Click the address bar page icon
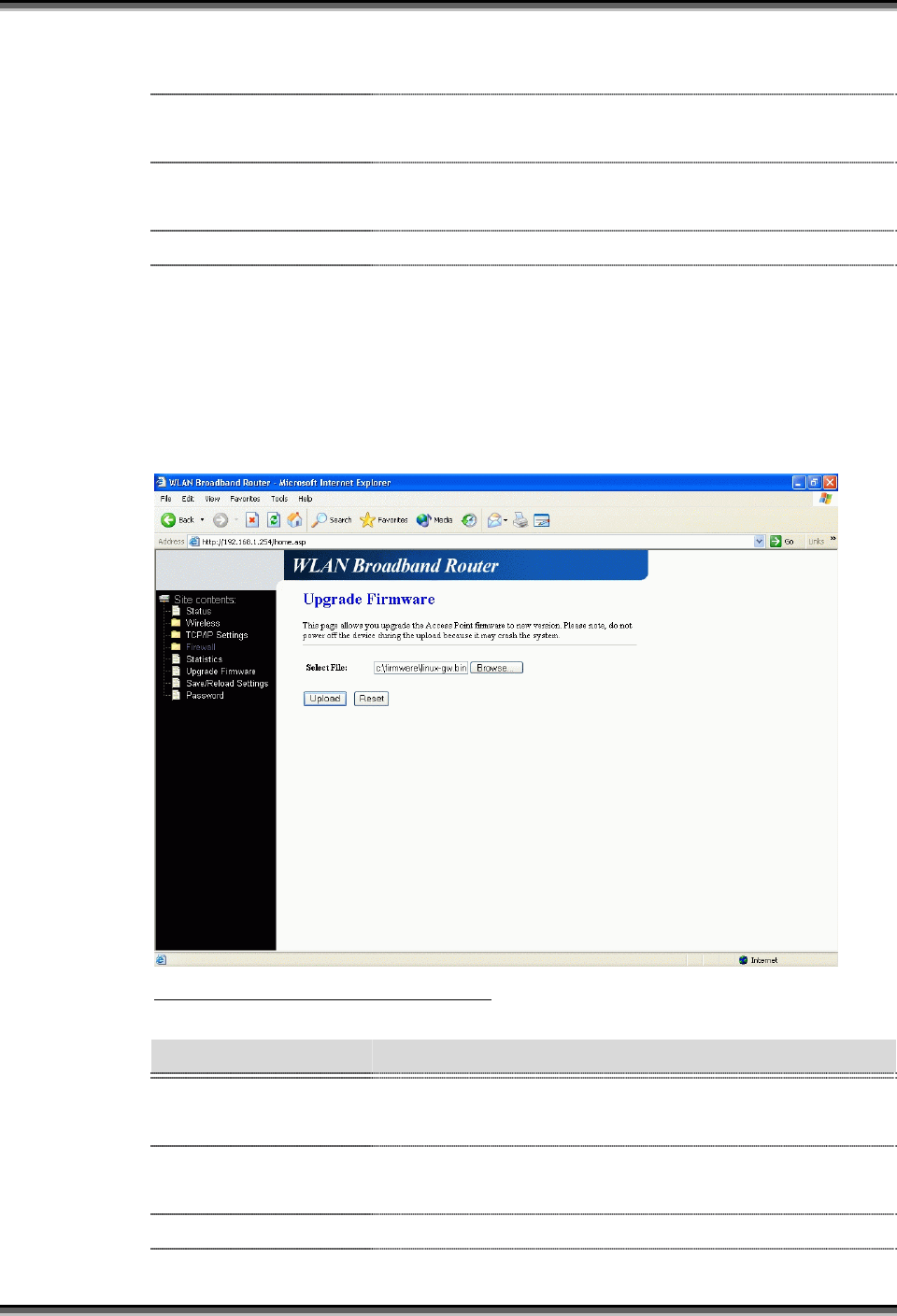Screen dimensions: 897x1316 194,542
